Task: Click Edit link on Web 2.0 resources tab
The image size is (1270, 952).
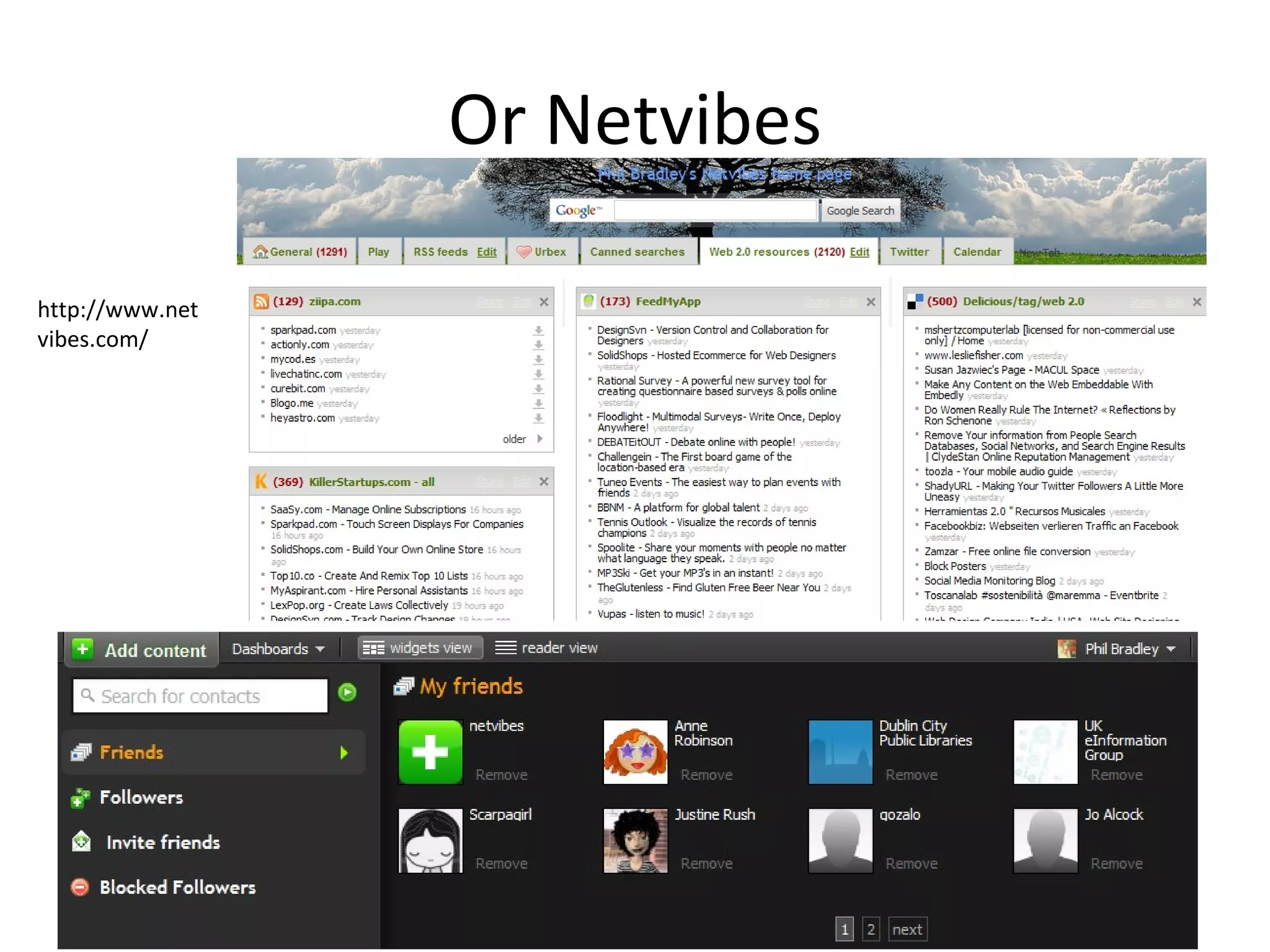Action: [859, 252]
